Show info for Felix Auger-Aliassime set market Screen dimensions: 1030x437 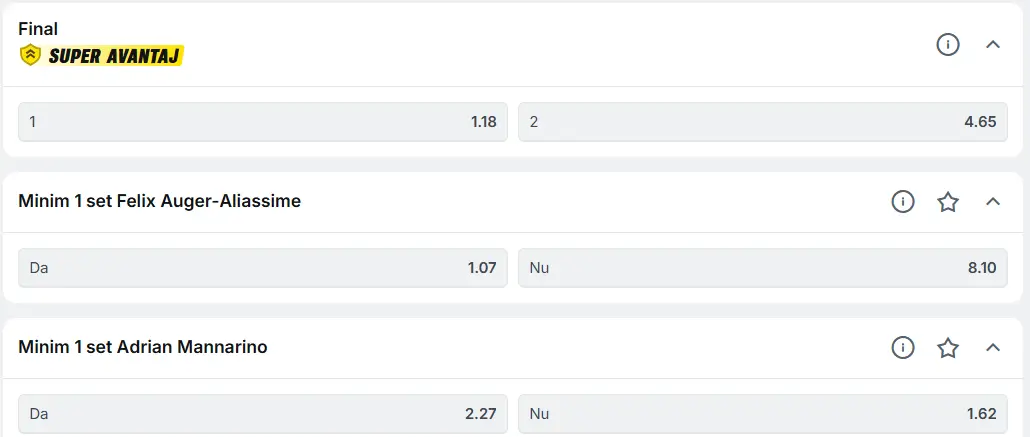click(x=903, y=202)
